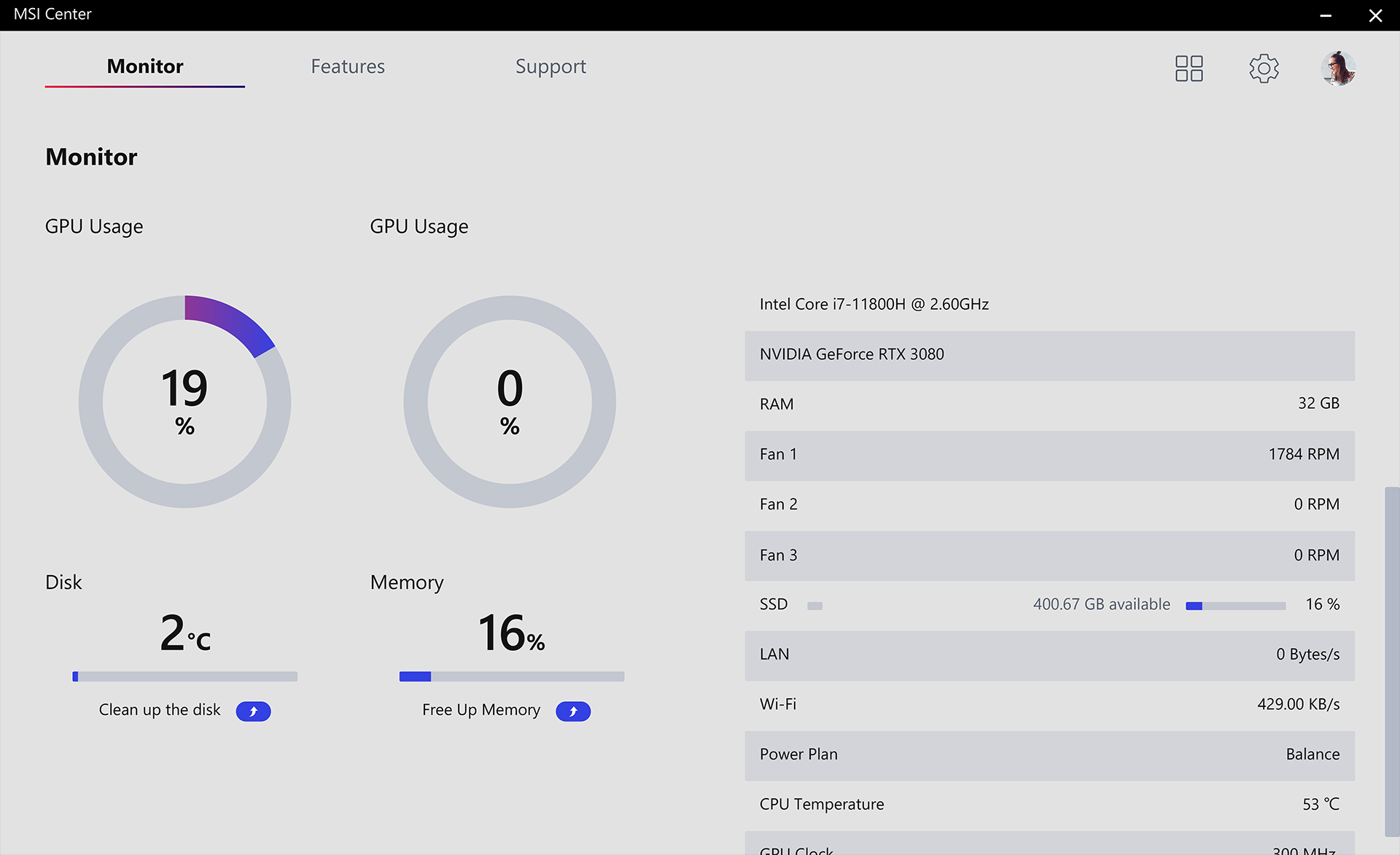This screenshot has height=855, width=1400.
Task: Click the user profile avatar
Action: coord(1339,68)
